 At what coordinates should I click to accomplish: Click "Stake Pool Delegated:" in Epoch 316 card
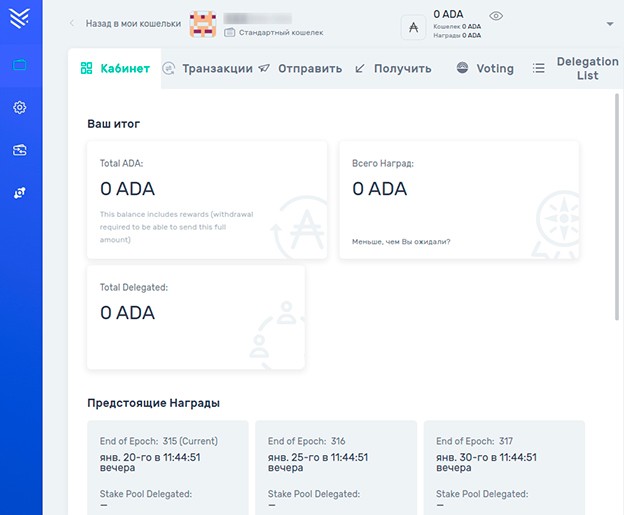pos(314,494)
